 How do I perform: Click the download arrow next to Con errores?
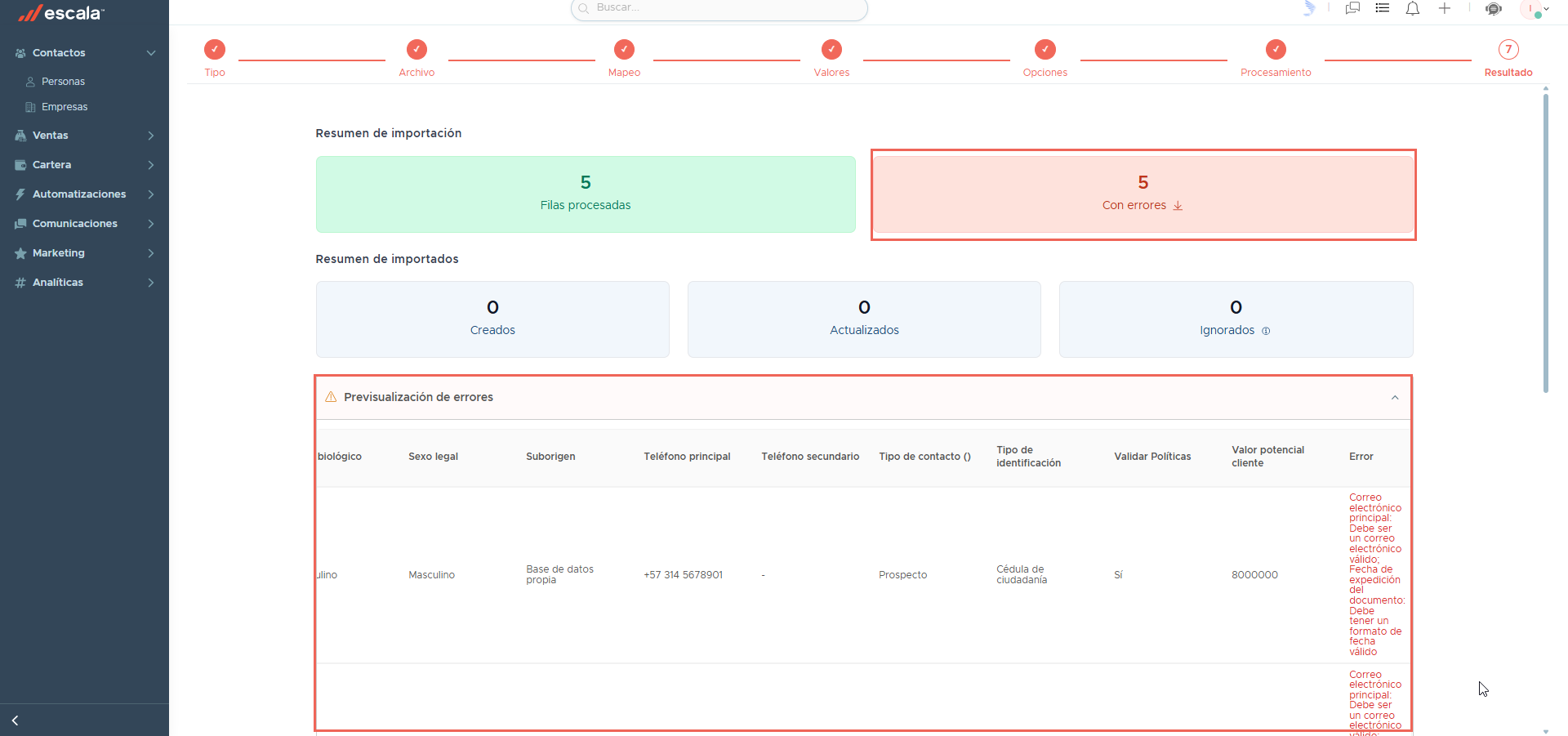click(x=1178, y=206)
